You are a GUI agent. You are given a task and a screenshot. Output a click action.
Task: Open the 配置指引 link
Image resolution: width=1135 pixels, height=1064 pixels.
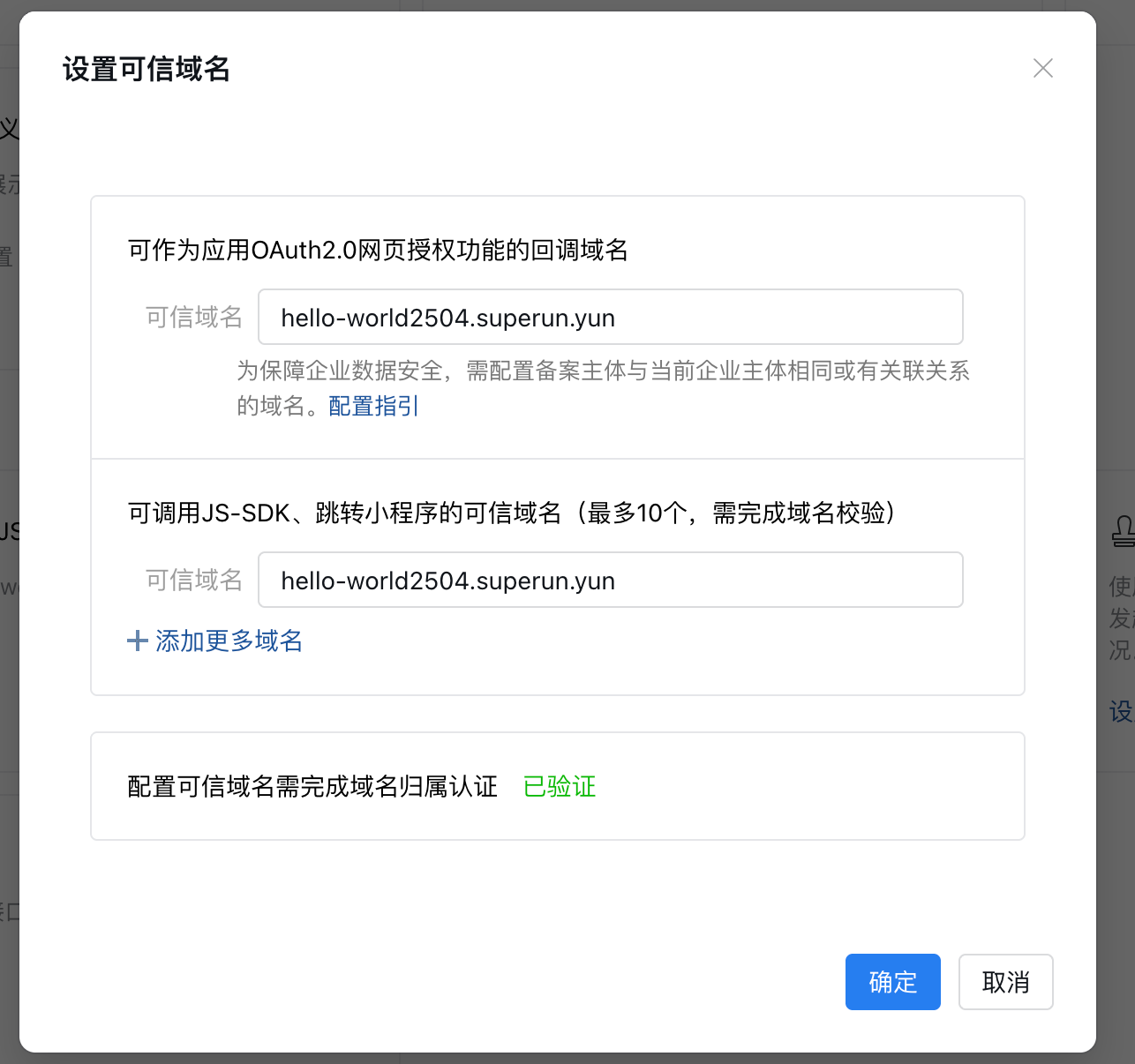373,406
